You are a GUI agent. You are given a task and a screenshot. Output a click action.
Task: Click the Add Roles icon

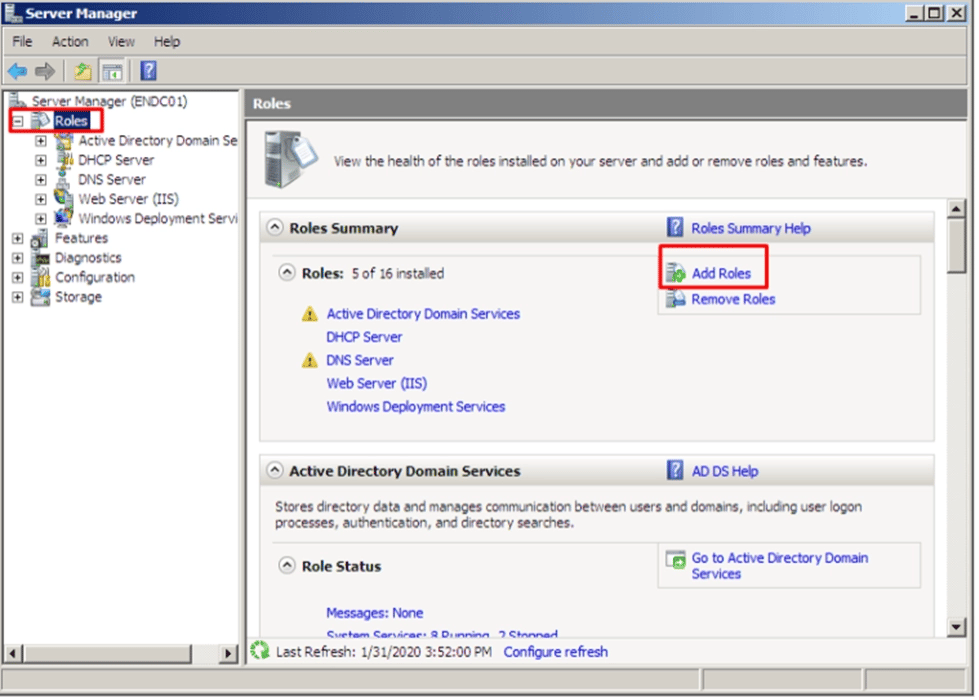click(x=675, y=273)
